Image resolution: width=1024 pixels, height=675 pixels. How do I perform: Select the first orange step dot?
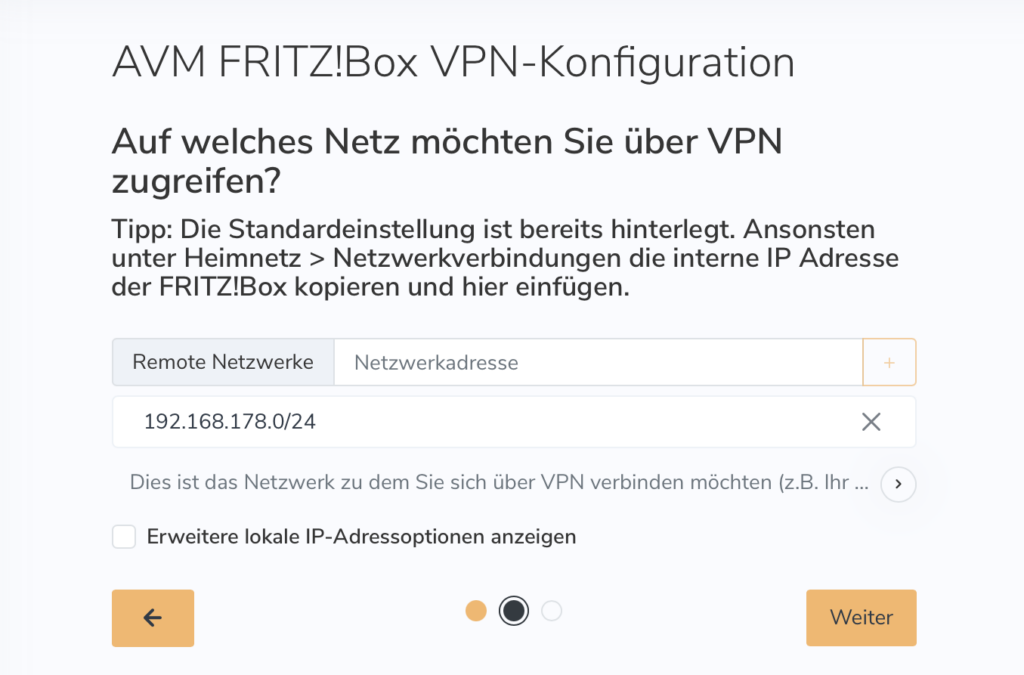point(476,610)
